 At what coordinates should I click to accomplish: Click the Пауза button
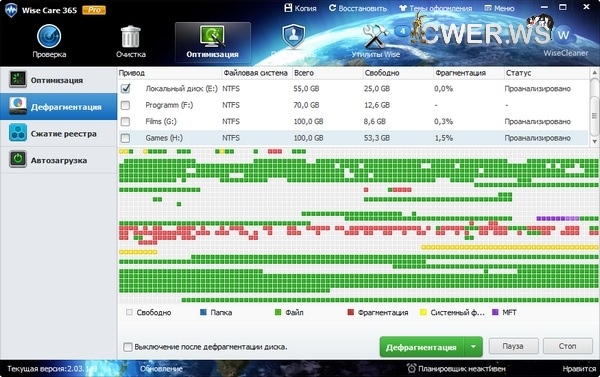pos(513,346)
